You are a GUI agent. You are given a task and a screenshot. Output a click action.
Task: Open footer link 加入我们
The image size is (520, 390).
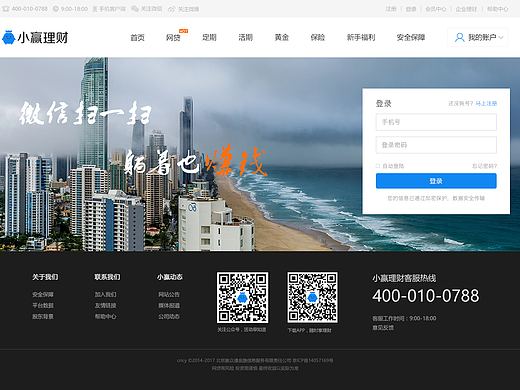click(x=105, y=294)
